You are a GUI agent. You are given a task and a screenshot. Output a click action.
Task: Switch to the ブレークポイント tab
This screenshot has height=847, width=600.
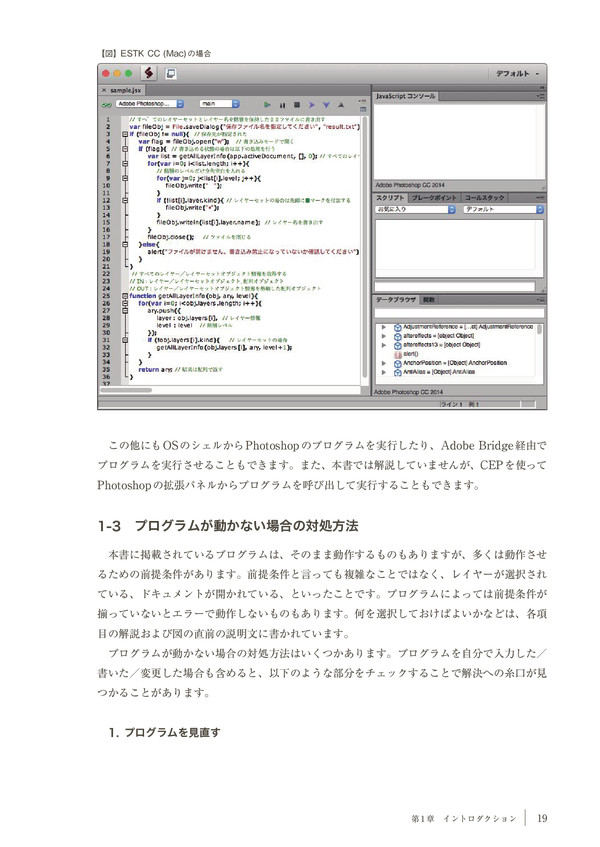tap(434, 198)
